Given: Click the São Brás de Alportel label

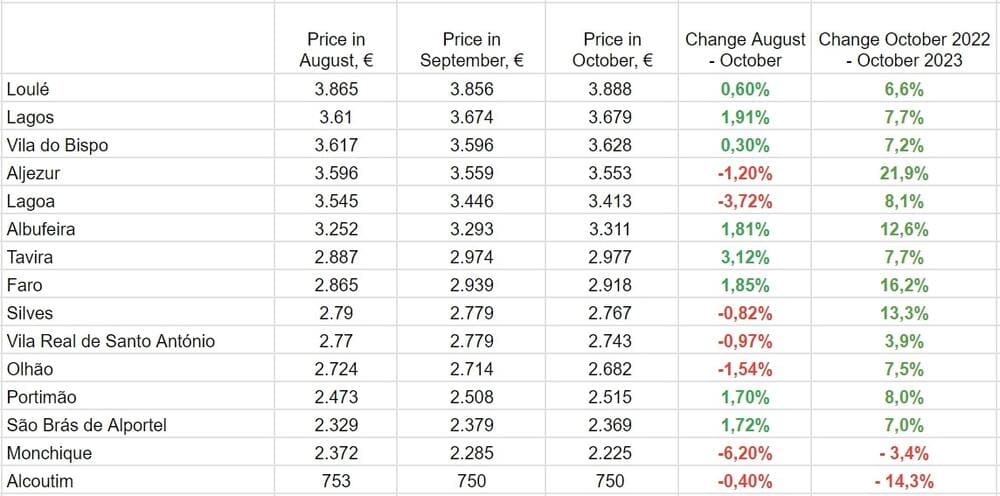Looking at the screenshot, I should point(86,425).
